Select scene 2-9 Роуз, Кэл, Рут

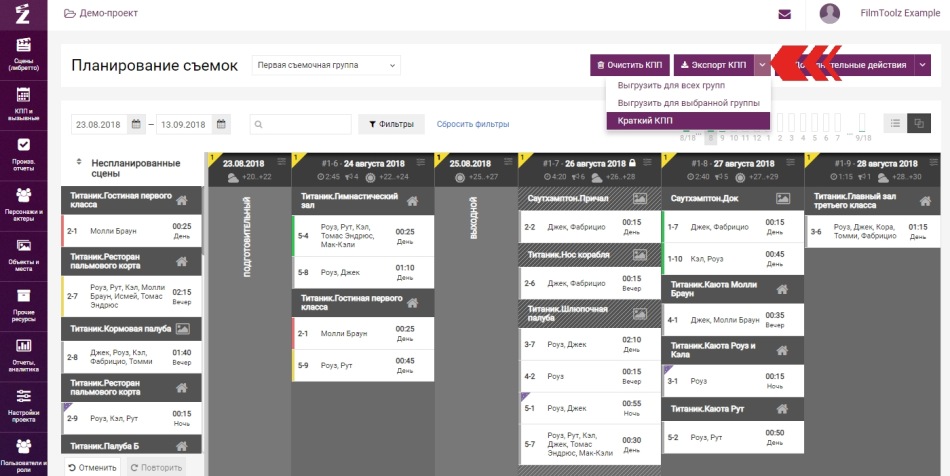(131, 418)
